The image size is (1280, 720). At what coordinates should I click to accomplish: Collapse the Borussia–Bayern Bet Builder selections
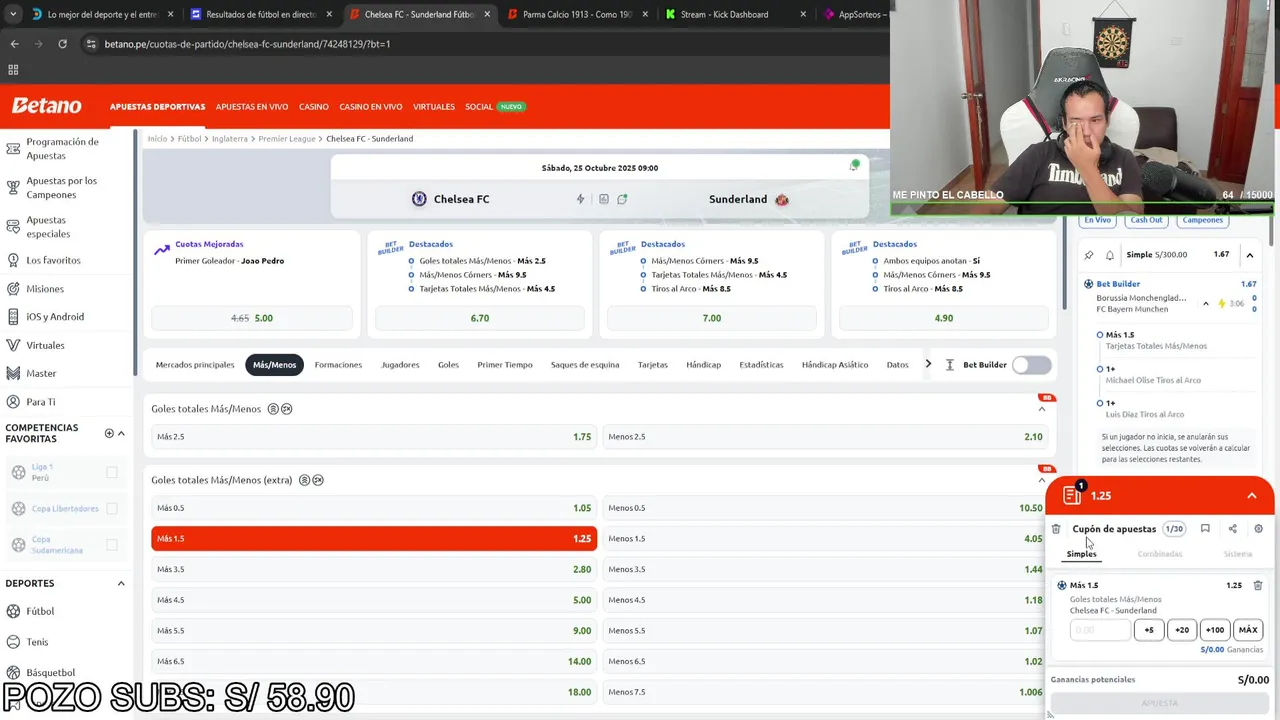coord(1205,303)
